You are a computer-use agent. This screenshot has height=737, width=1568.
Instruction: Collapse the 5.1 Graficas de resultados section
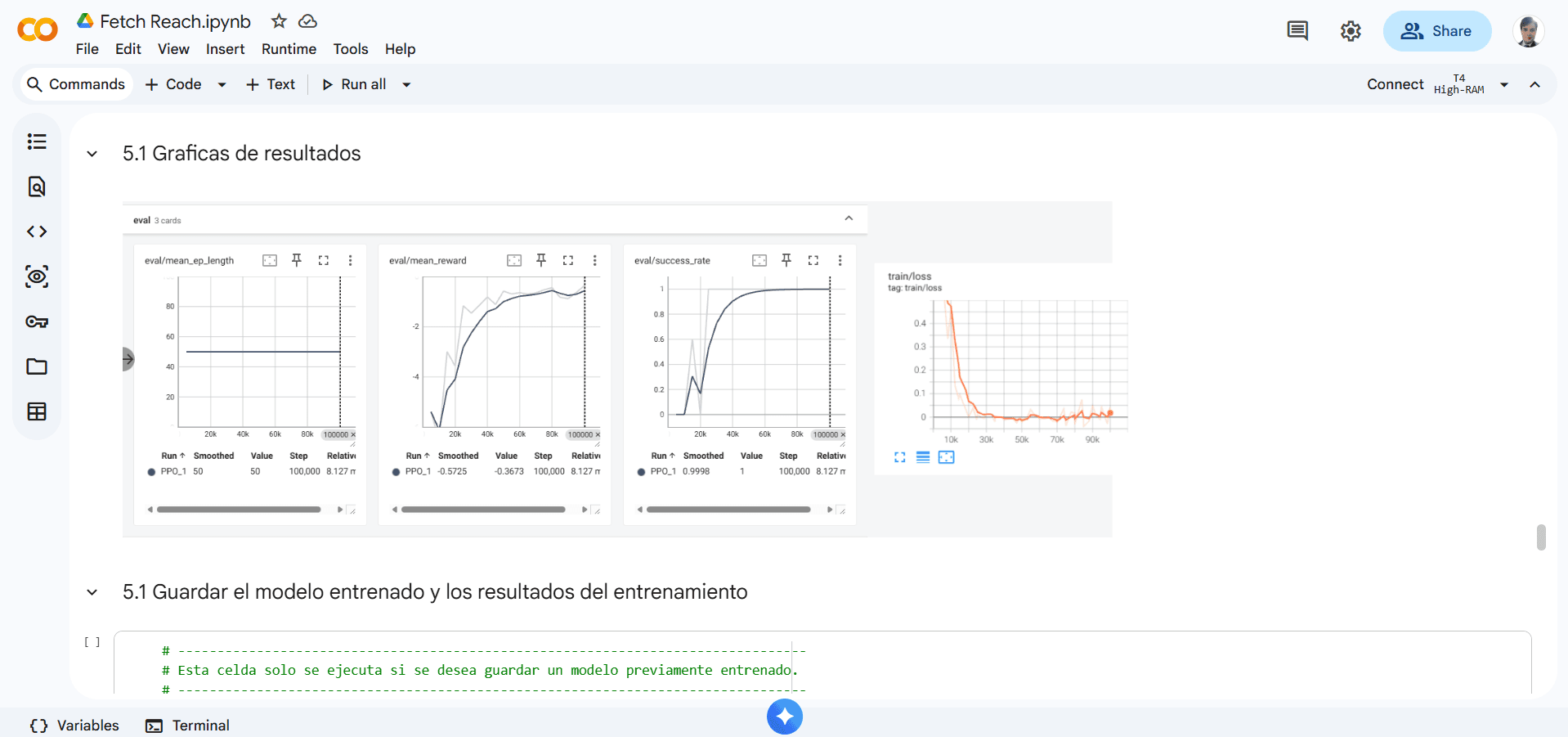92,154
